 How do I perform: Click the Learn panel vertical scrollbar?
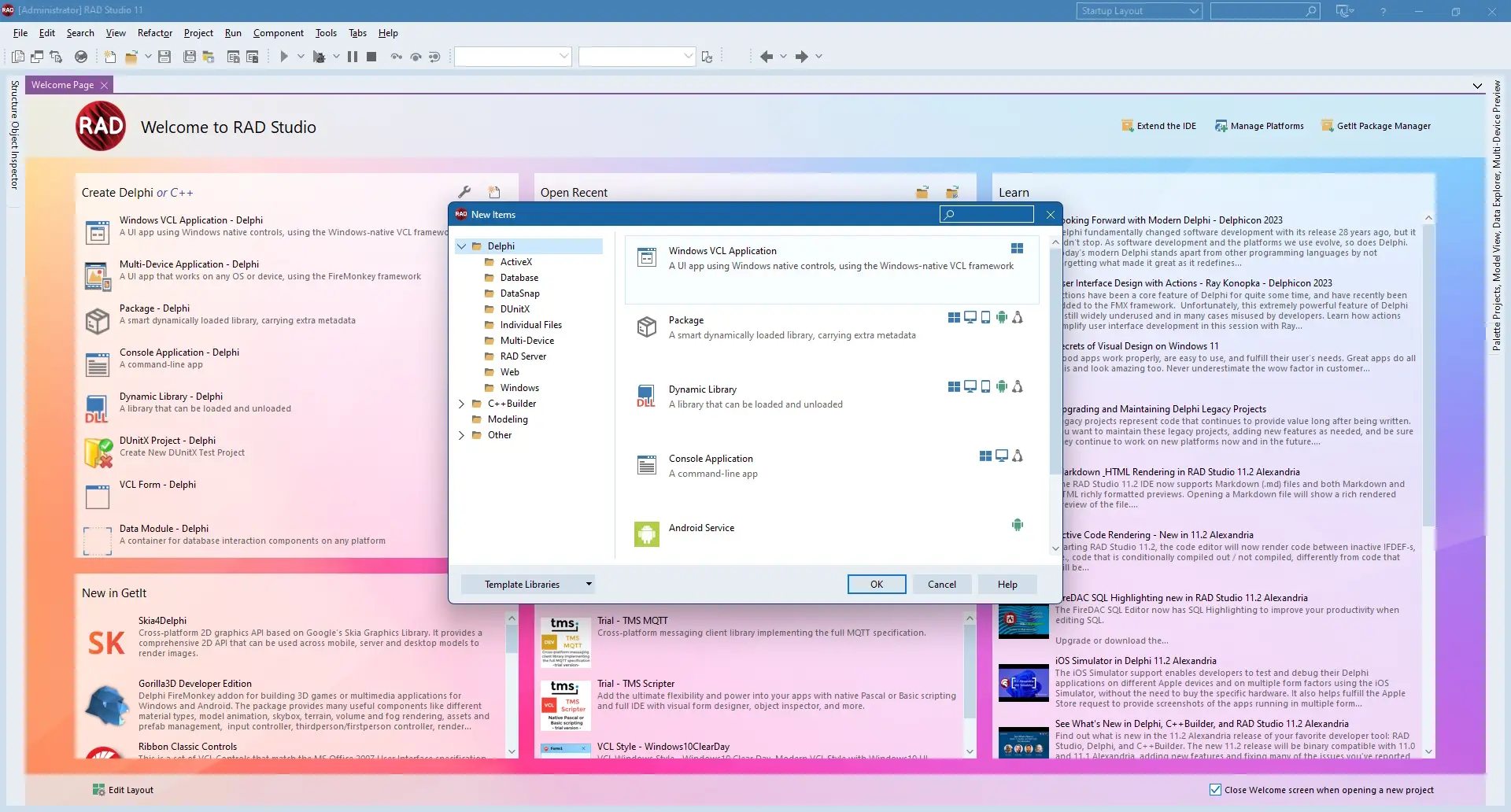1428,485
